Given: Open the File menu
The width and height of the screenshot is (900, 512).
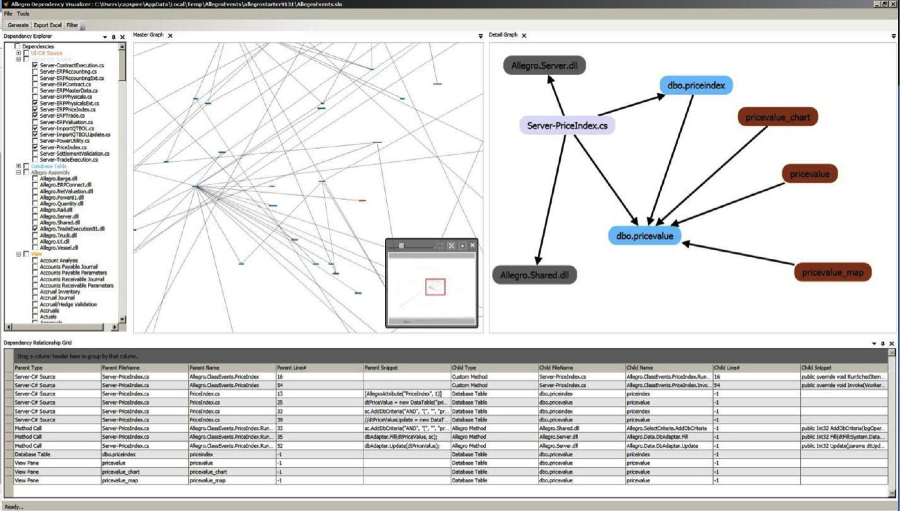Looking at the screenshot, I should coord(8,14).
